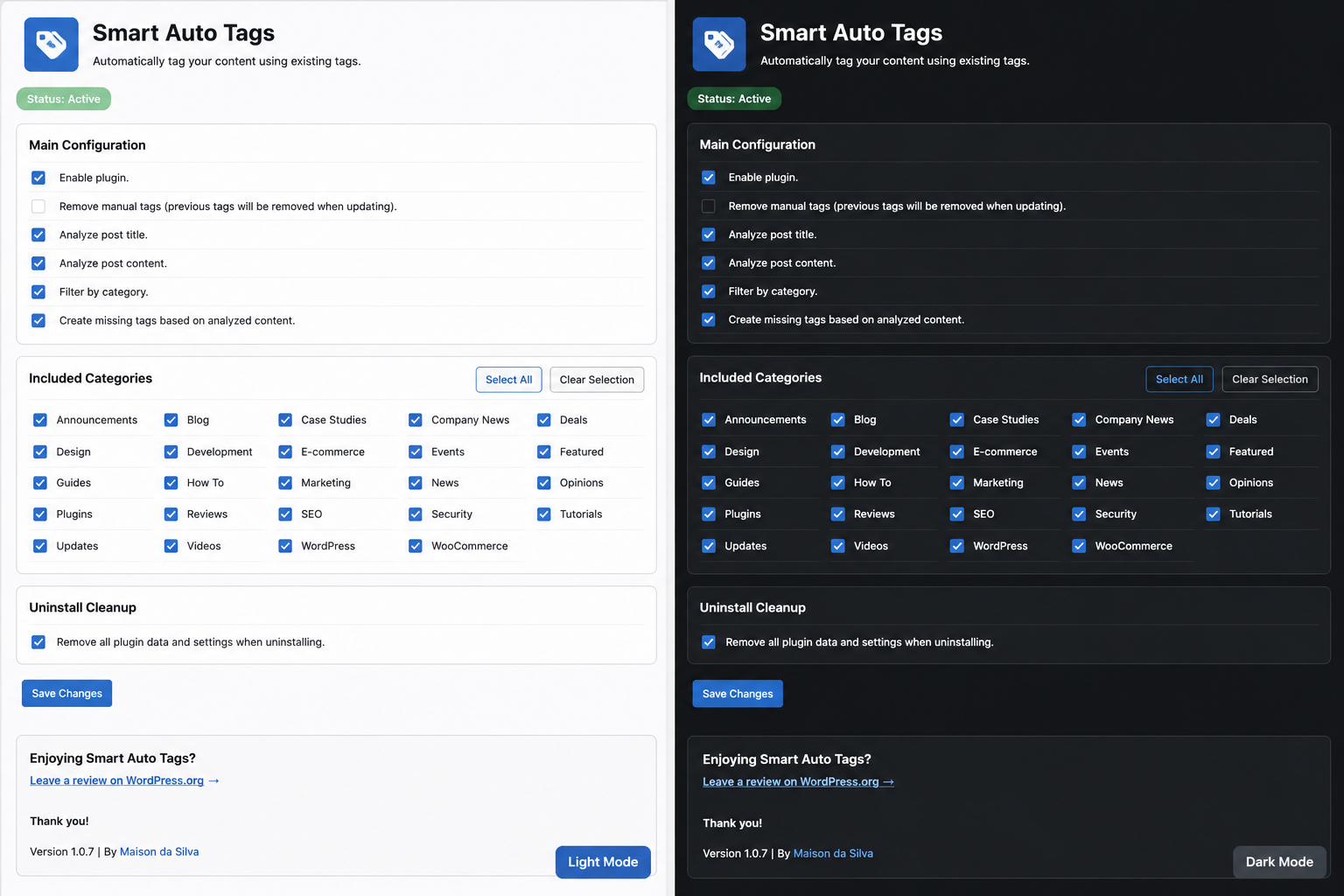This screenshot has width=1344, height=896.
Task: Click Status: Active badge in dark panel
Action: tap(734, 99)
